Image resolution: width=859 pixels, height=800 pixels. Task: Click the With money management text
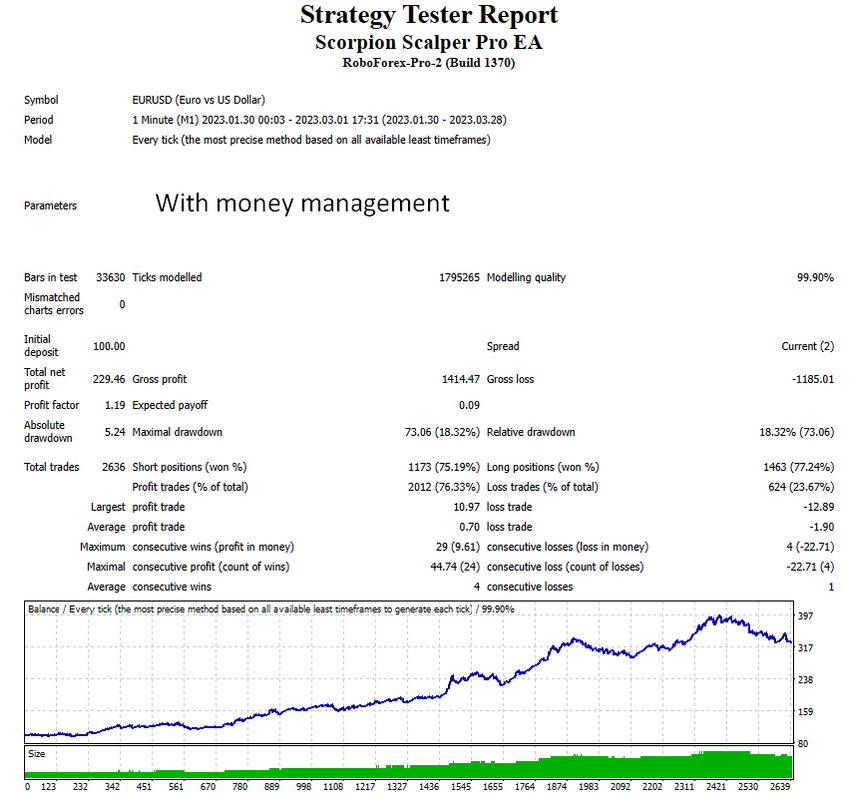click(x=302, y=203)
